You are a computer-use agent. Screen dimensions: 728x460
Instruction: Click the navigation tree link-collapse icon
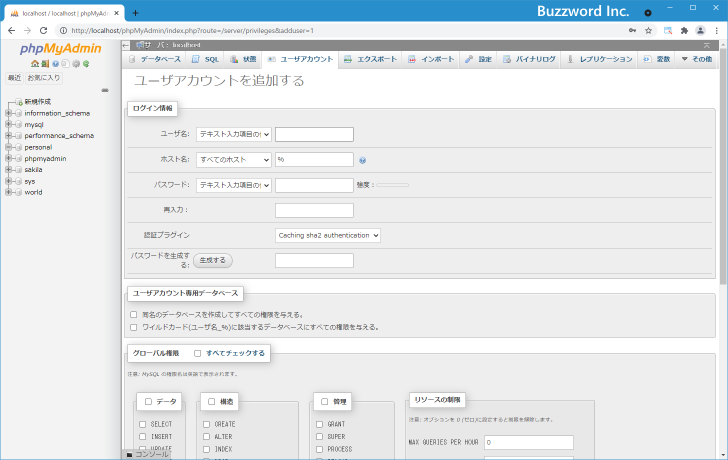pyautogui.click(x=105, y=90)
